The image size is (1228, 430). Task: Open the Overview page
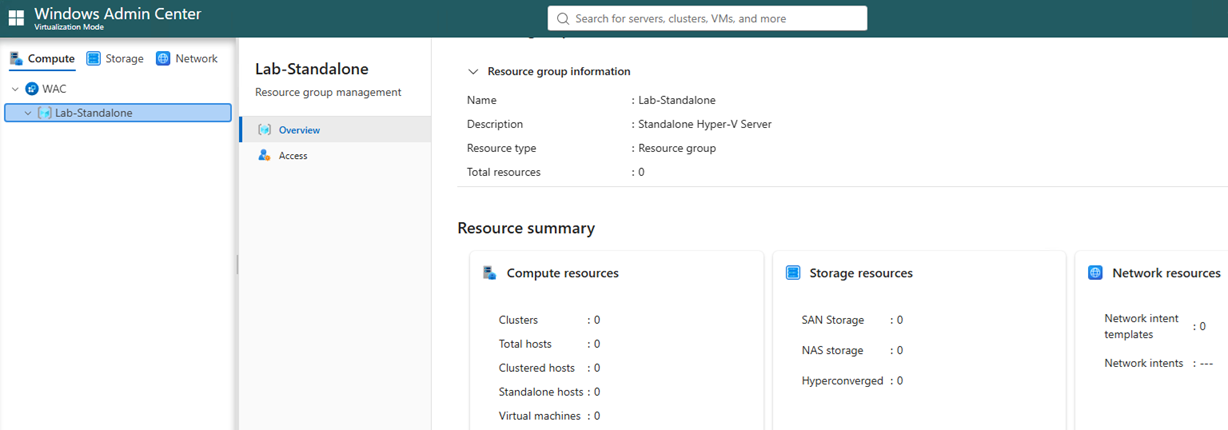pos(335,130)
